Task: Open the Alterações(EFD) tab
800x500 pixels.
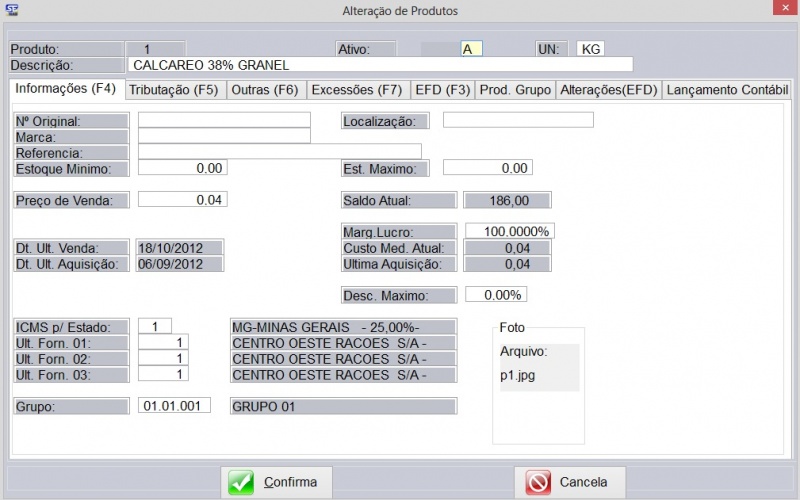Action: (608, 90)
